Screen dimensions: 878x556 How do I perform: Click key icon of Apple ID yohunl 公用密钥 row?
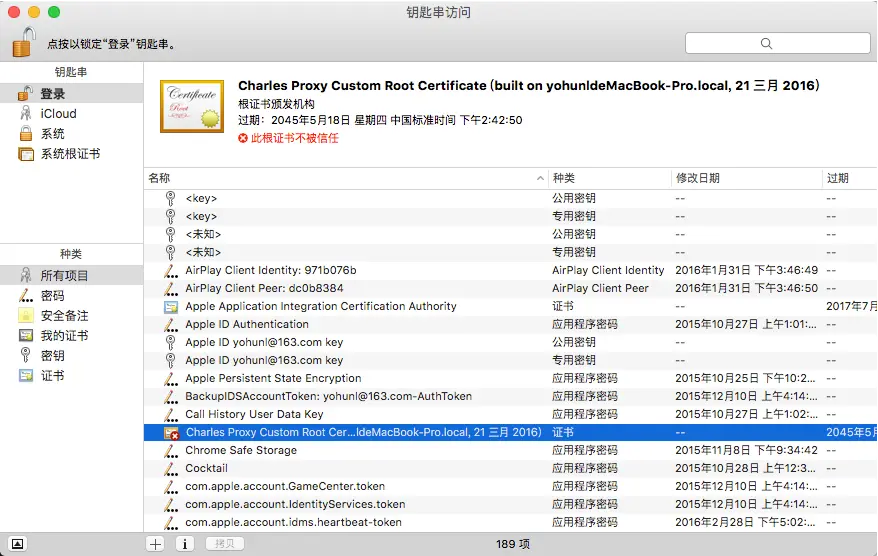pyautogui.click(x=171, y=342)
